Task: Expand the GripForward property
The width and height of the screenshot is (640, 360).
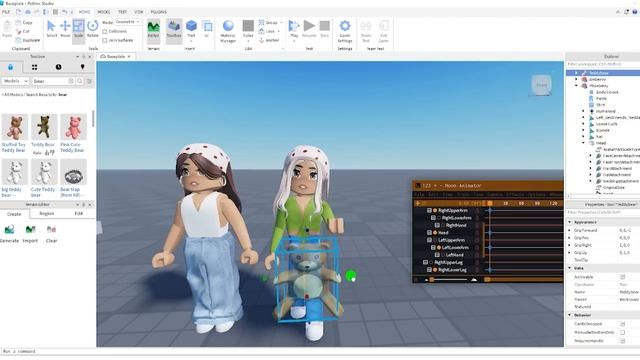Action: (570, 230)
